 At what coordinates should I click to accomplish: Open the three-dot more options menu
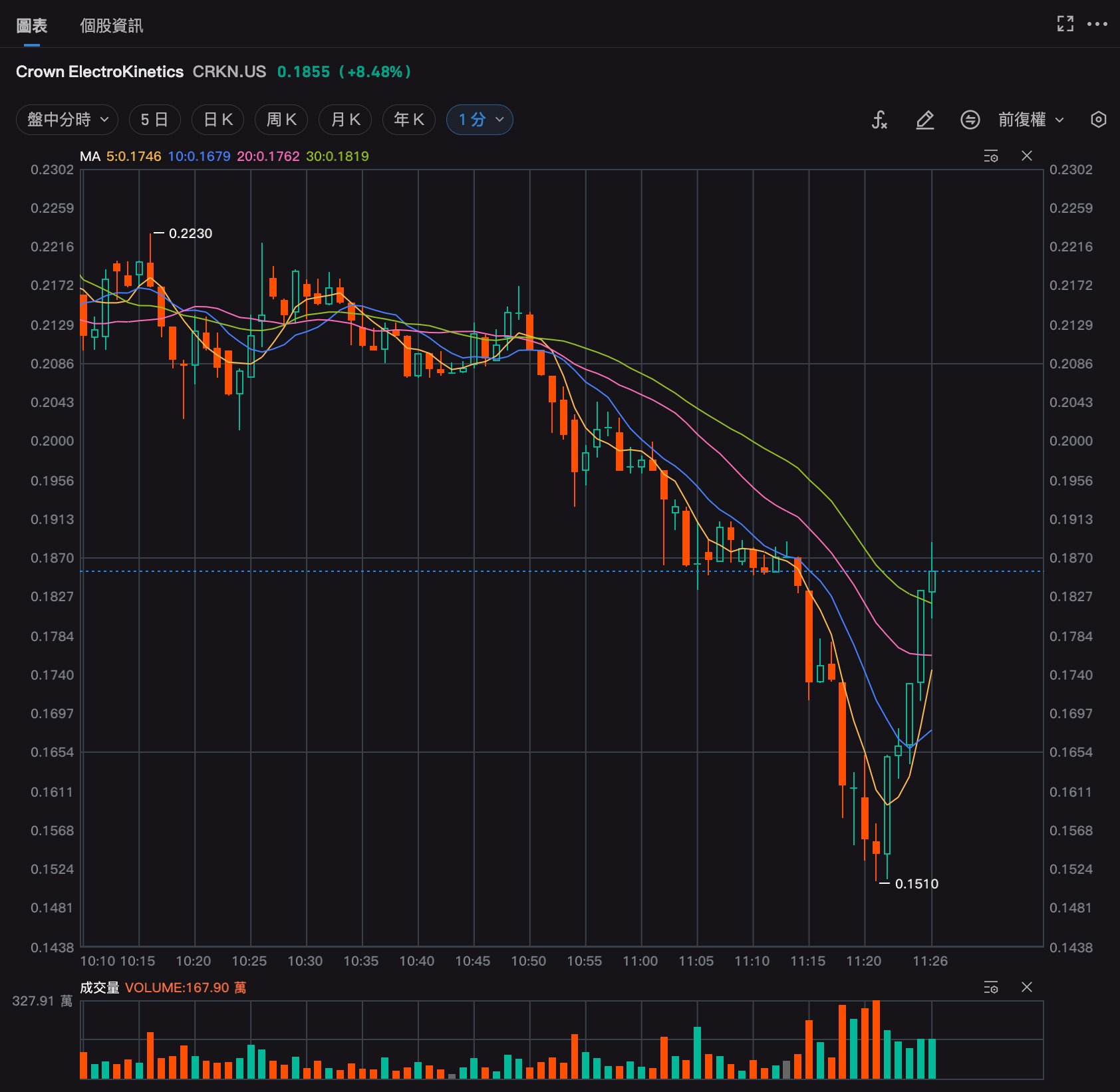pyautogui.click(x=1097, y=24)
